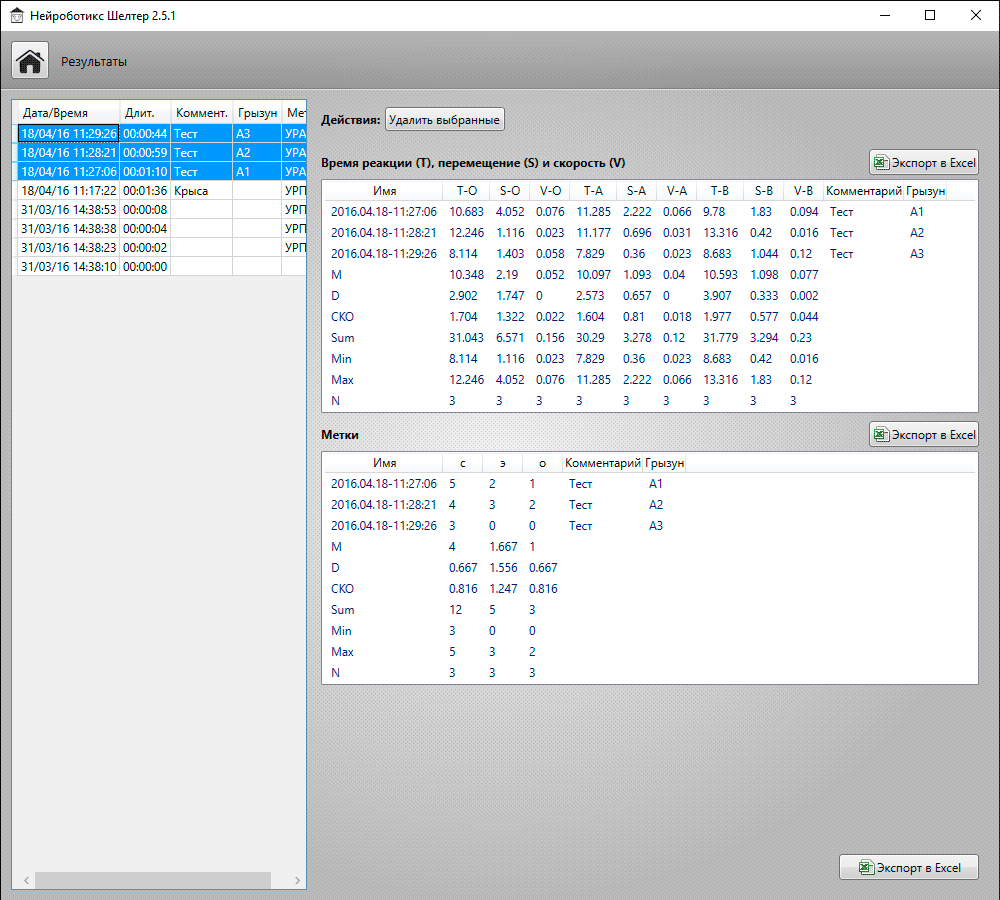The height and width of the screenshot is (900, 1000).
Task: Select session 18/04/16 11:28:21
Action: point(161,152)
